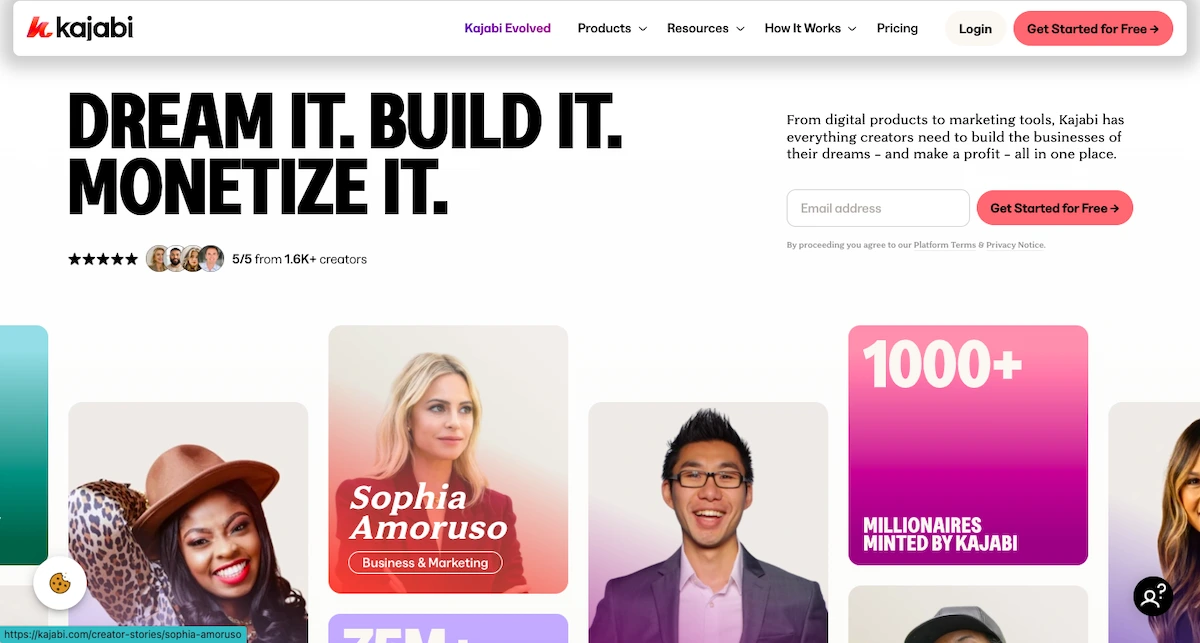The height and width of the screenshot is (643, 1200).
Task: Click the 1000+ Millionaires Minted pink card
Action: [968, 445]
